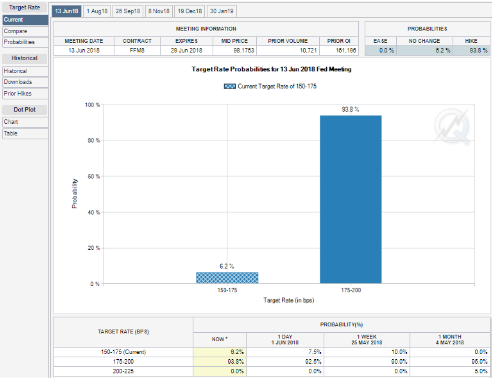Click the MEETING DATE column header

(84, 41)
